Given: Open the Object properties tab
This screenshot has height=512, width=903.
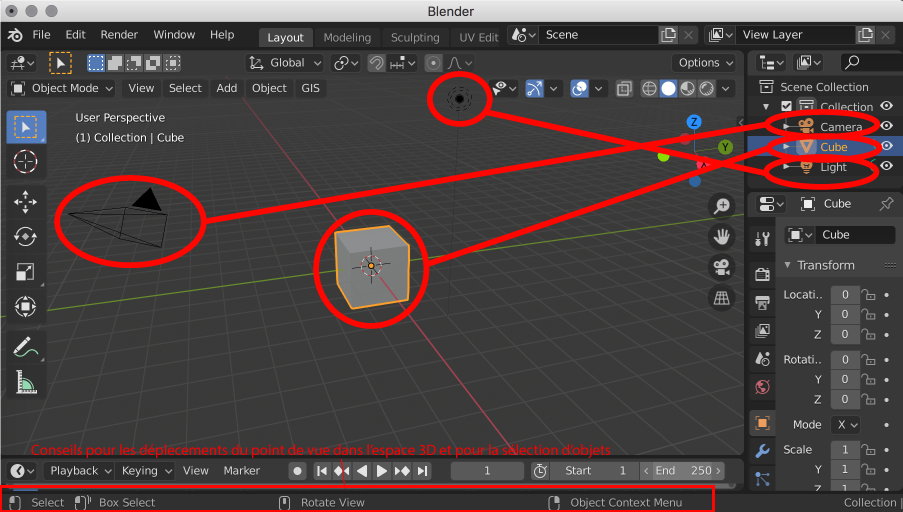Looking at the screenshot, I should (762, 423).
